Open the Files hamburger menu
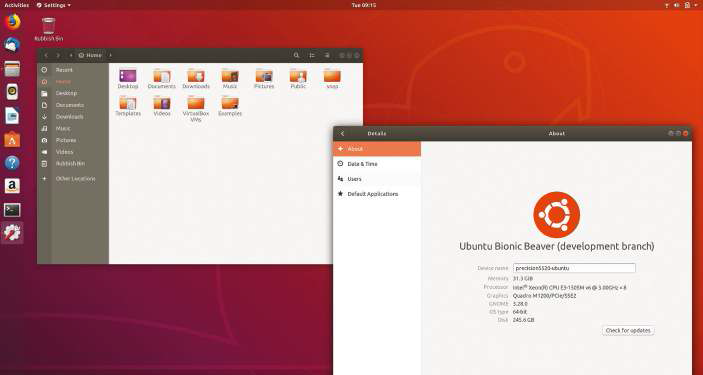703x375 pixels. click(327, 55)
